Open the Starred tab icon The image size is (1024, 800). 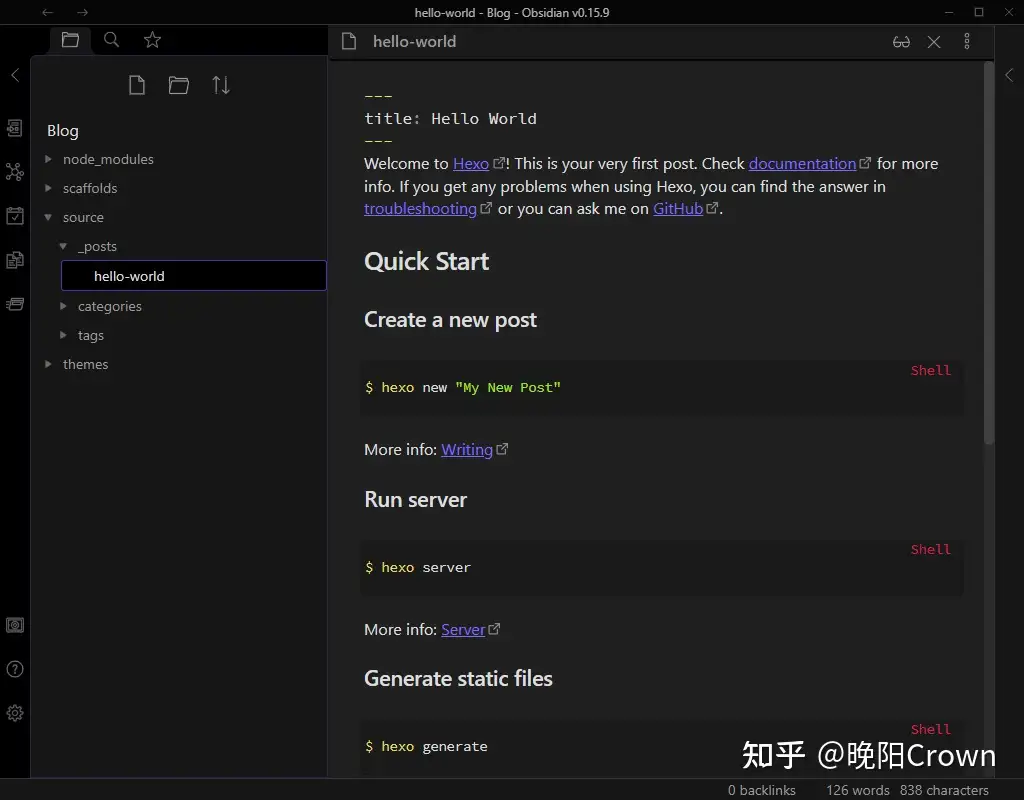pyautogui.click(x=152, y=40)
